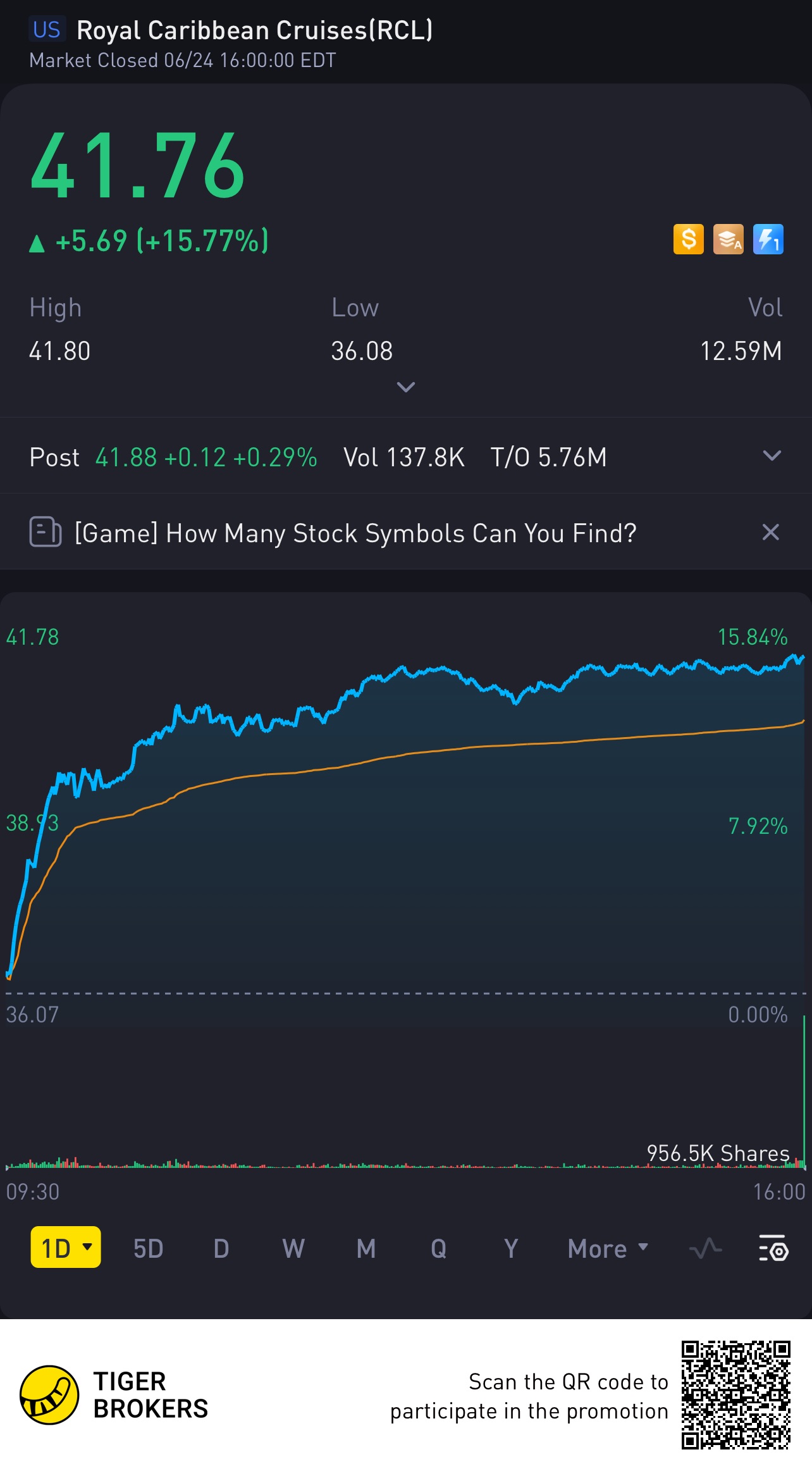Tap the T/O 5.76M turnover value
The width and height of the screenshot is (812, 1471).
[549, 457]
